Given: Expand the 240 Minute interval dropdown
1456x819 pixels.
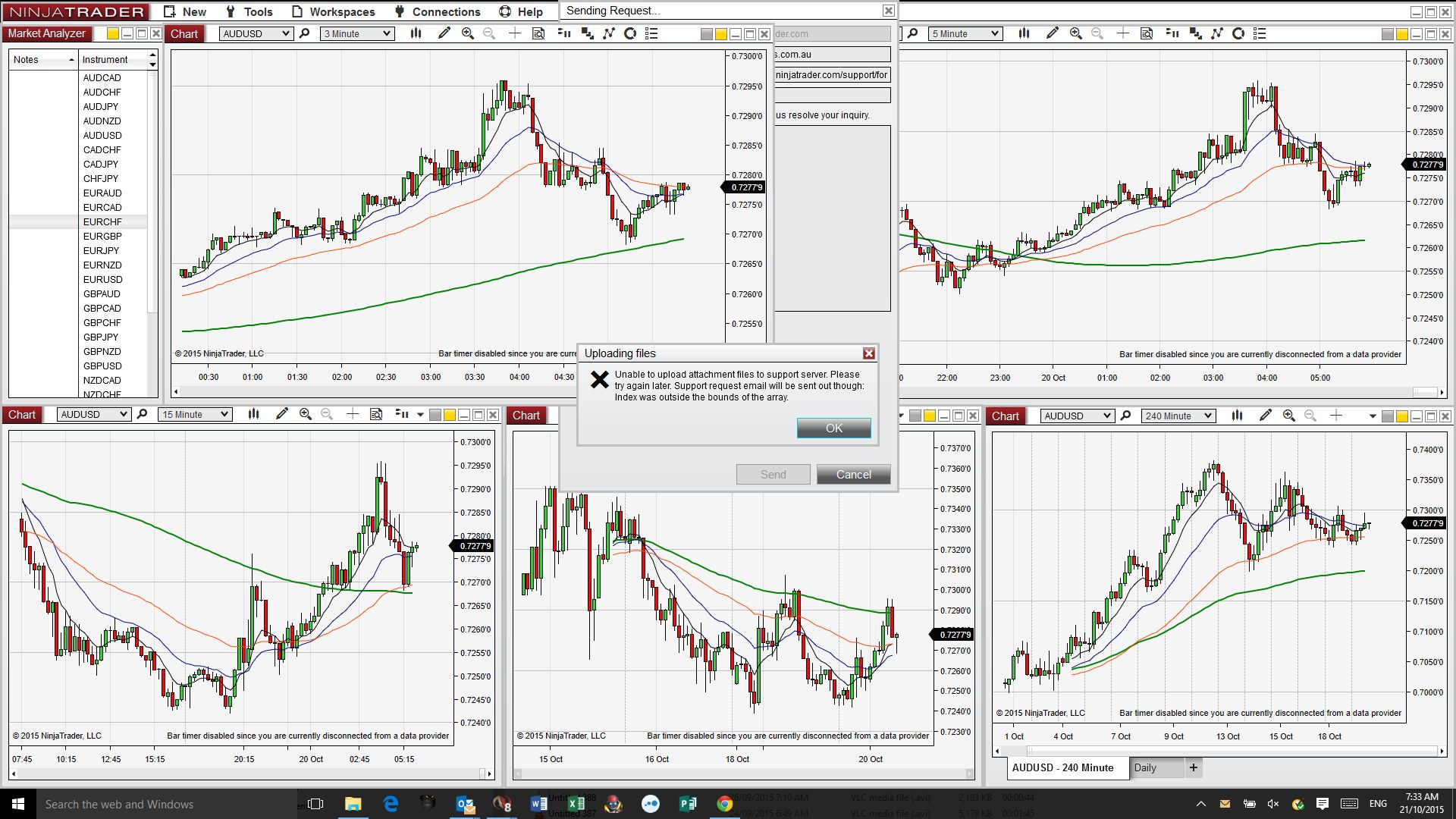Looking at the screenshot, I should [1209, 416].
